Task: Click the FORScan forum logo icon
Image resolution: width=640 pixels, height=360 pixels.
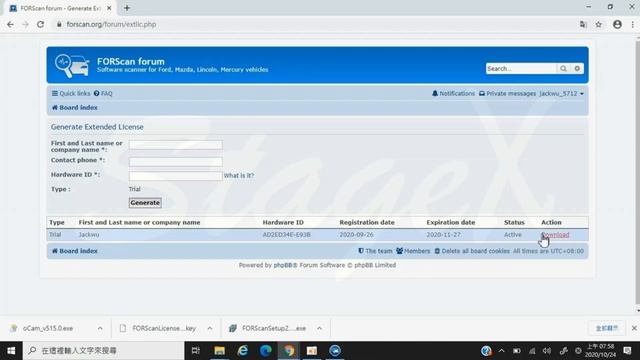Action: 72,65
